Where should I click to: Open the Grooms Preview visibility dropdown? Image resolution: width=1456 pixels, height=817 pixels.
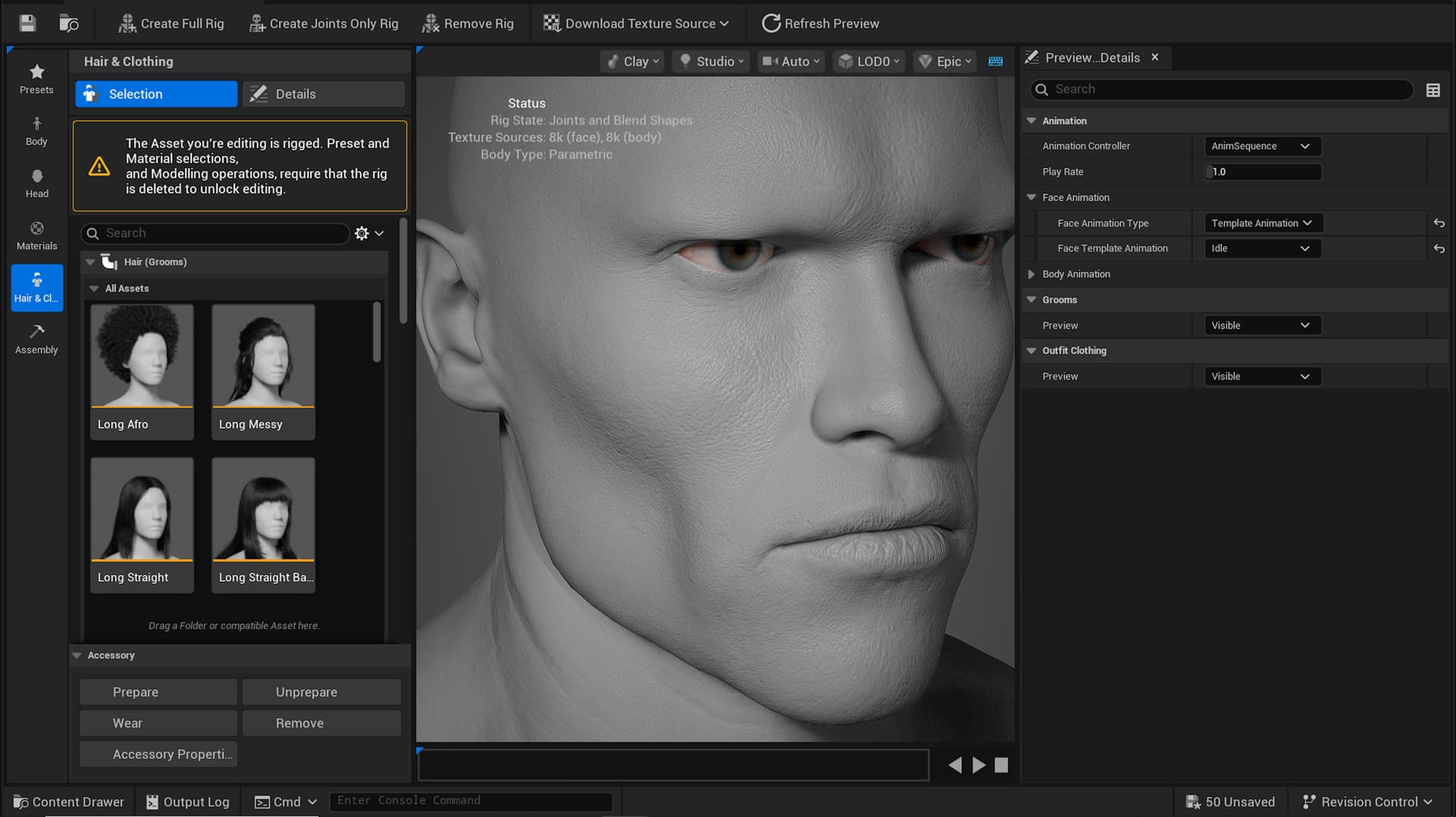(1262, 325)
